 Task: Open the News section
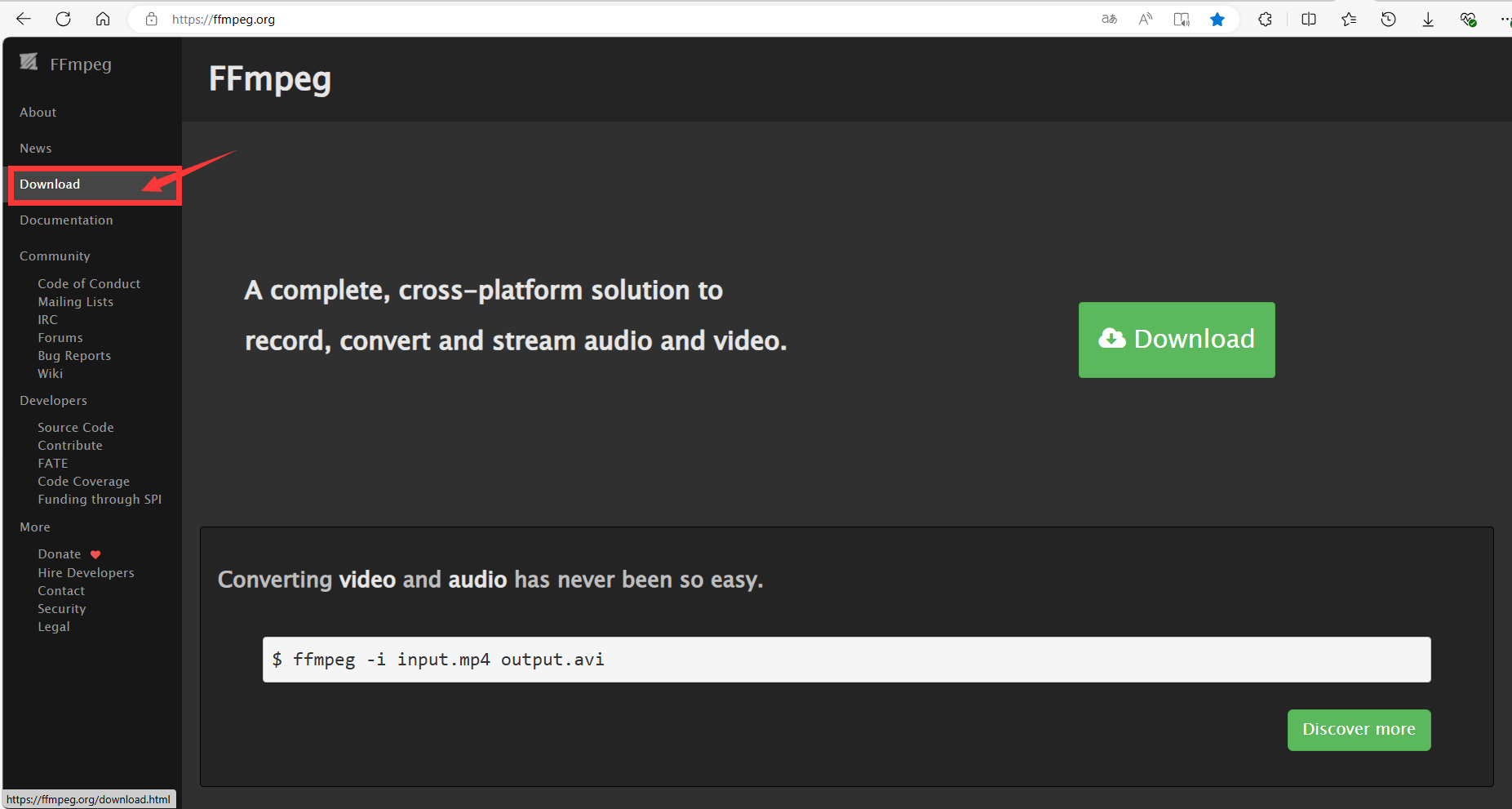36,149
